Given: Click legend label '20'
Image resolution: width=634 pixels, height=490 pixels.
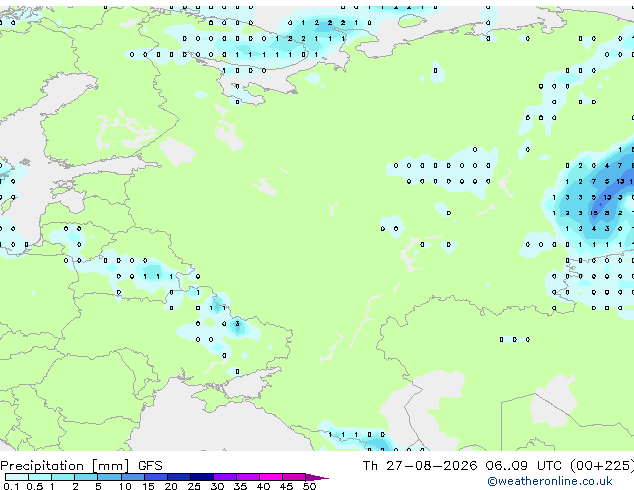Looking at the screenshot, I should (x=171, y=486).
